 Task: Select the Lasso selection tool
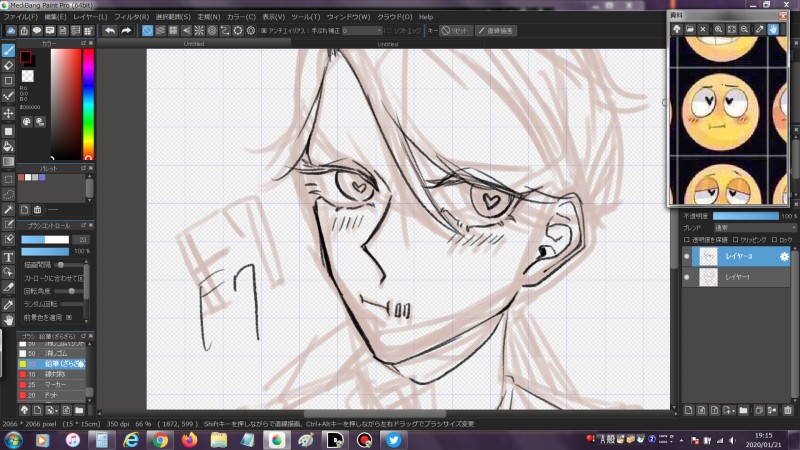8,194
